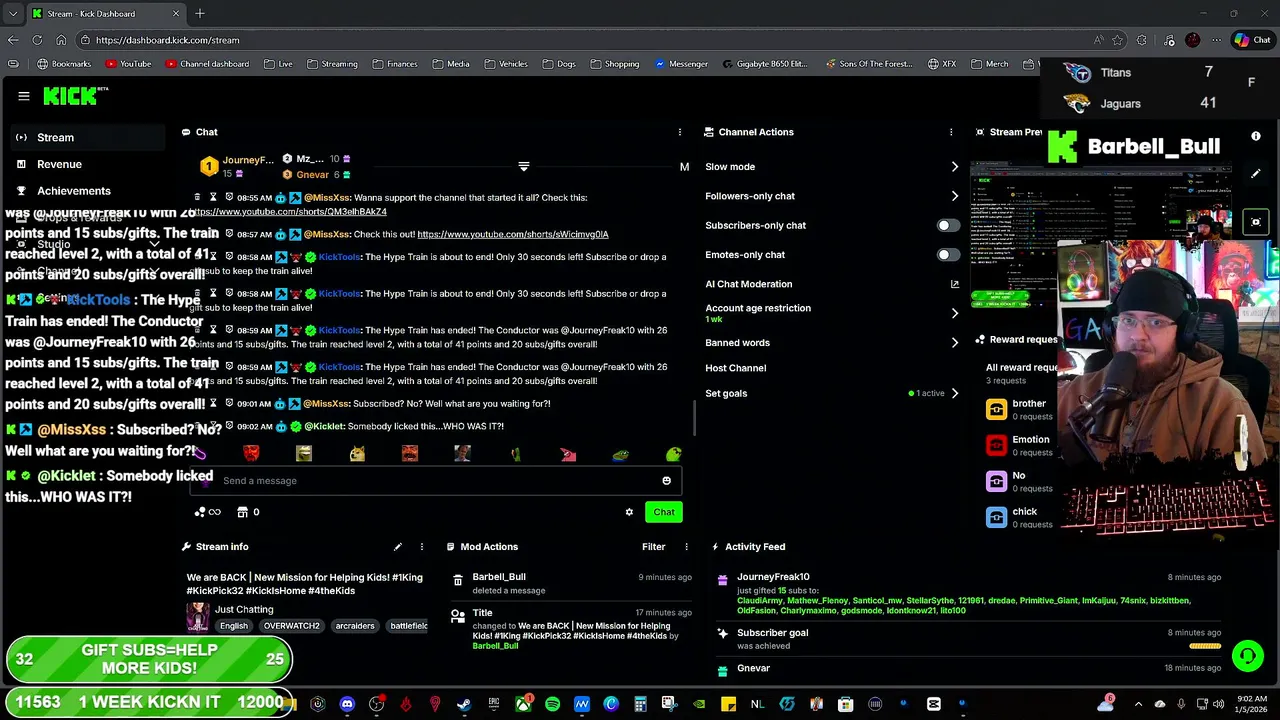The height and width of the screenshot is (720, 1280).
Task: Open the Channel dashboard bookmark
Action: (x=207, y=64)
